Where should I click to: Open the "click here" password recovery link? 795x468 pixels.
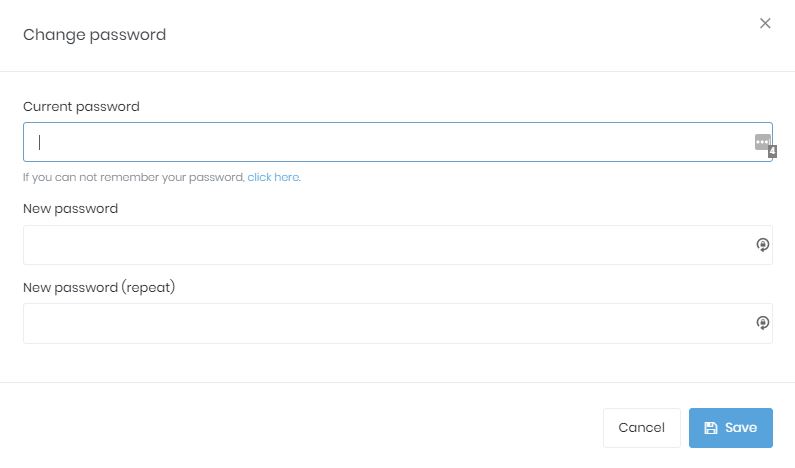pyautogui.click(x=273, y=177)
